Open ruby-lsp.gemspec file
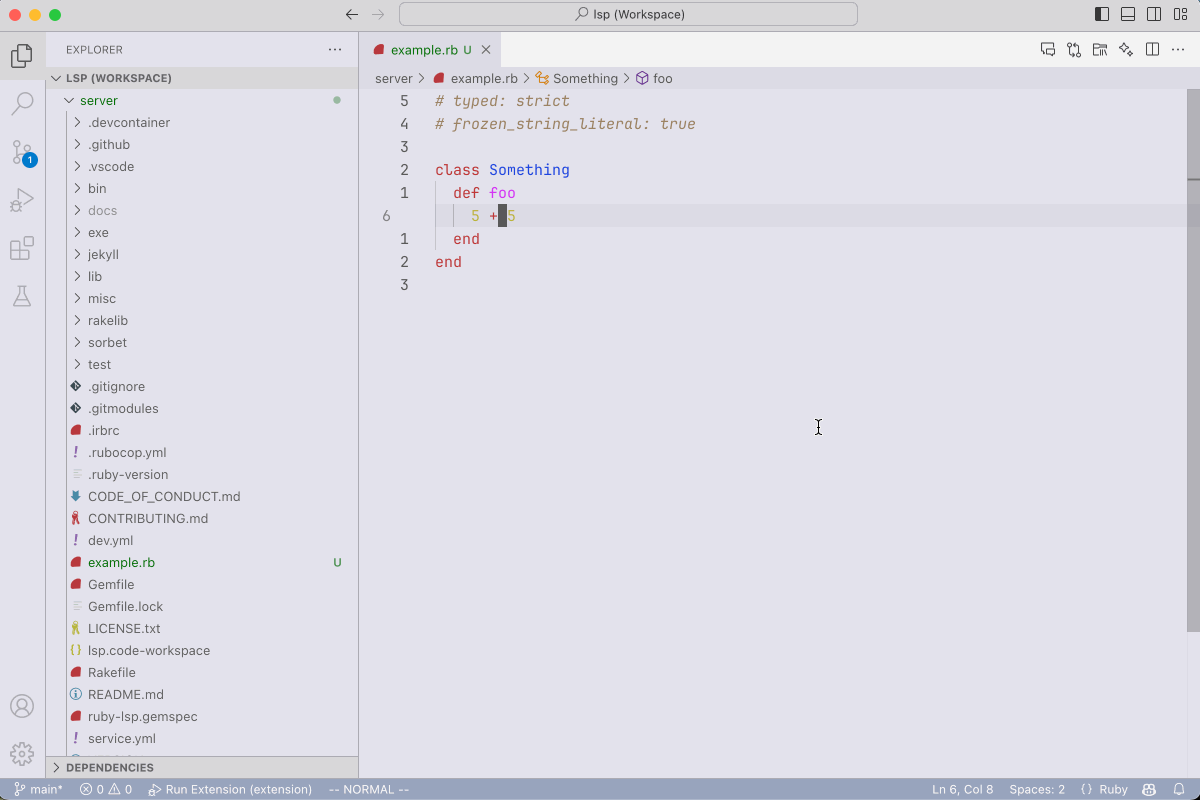This screenshot has width=1200, height=800. pyautogui.click(x=202, y=716)
